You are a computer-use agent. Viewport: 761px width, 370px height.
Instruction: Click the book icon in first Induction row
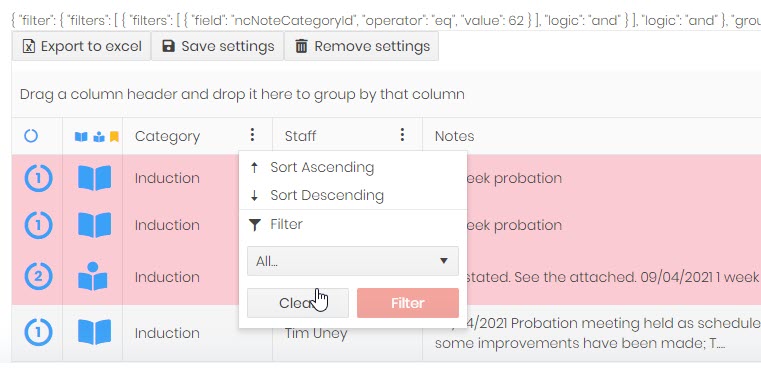(x=94, y=178)
